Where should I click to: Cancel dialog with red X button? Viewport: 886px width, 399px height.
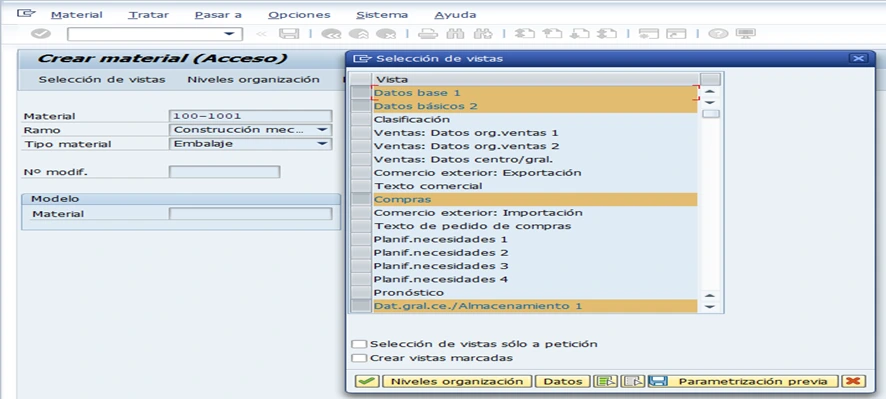coord(853,381)
